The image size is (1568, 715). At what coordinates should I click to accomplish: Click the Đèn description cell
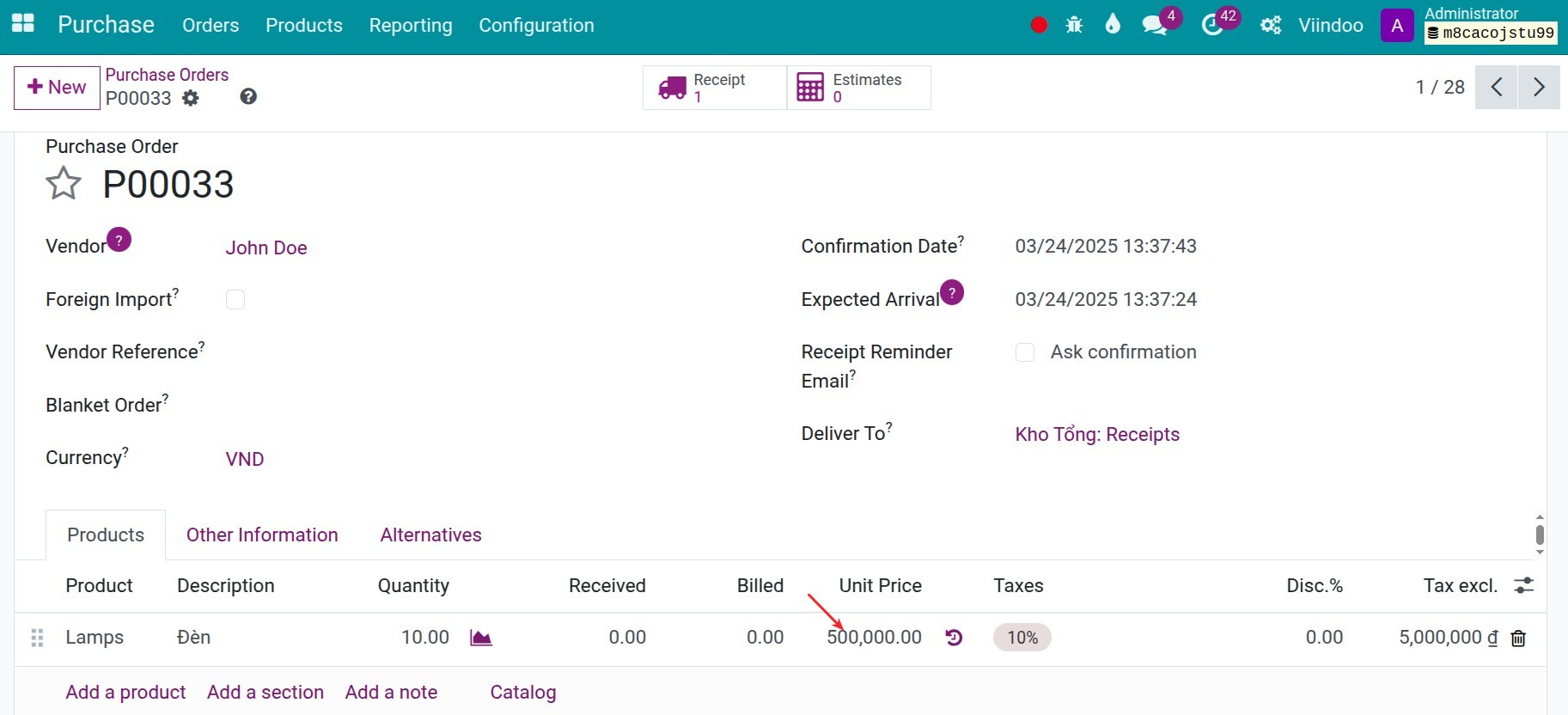point(193,638)
